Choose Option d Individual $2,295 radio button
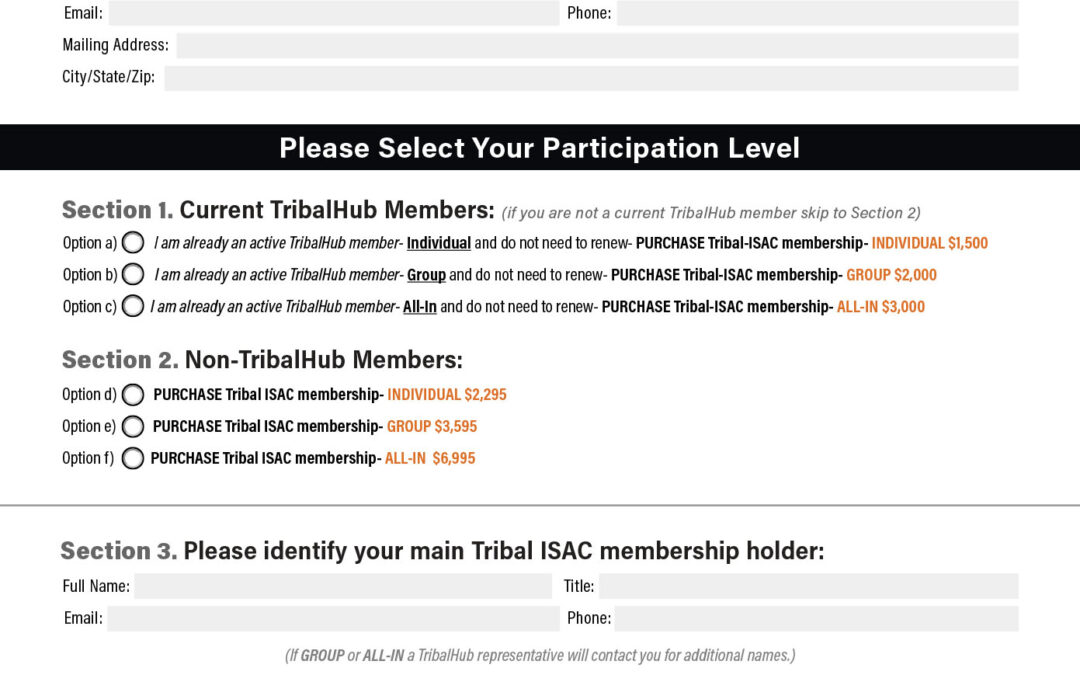This screenshot has height=675, width=1080. pos(133,395)
